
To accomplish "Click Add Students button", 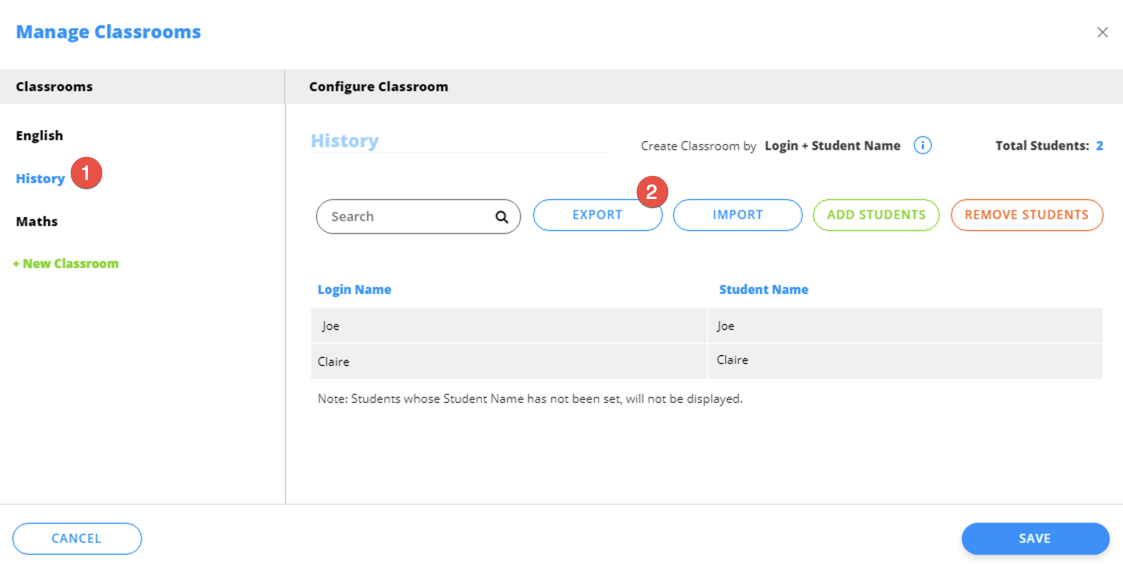I will click(x=876, y=215).
